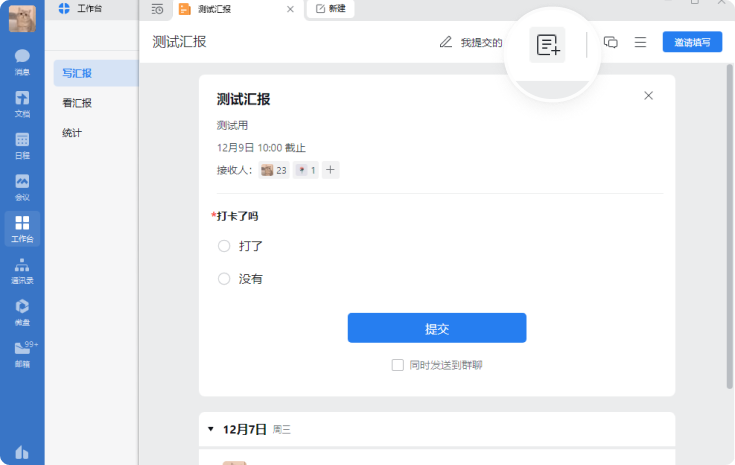Click 我提交的 link
The width and height of the screenshot is (735, 465).
point(481,43)
